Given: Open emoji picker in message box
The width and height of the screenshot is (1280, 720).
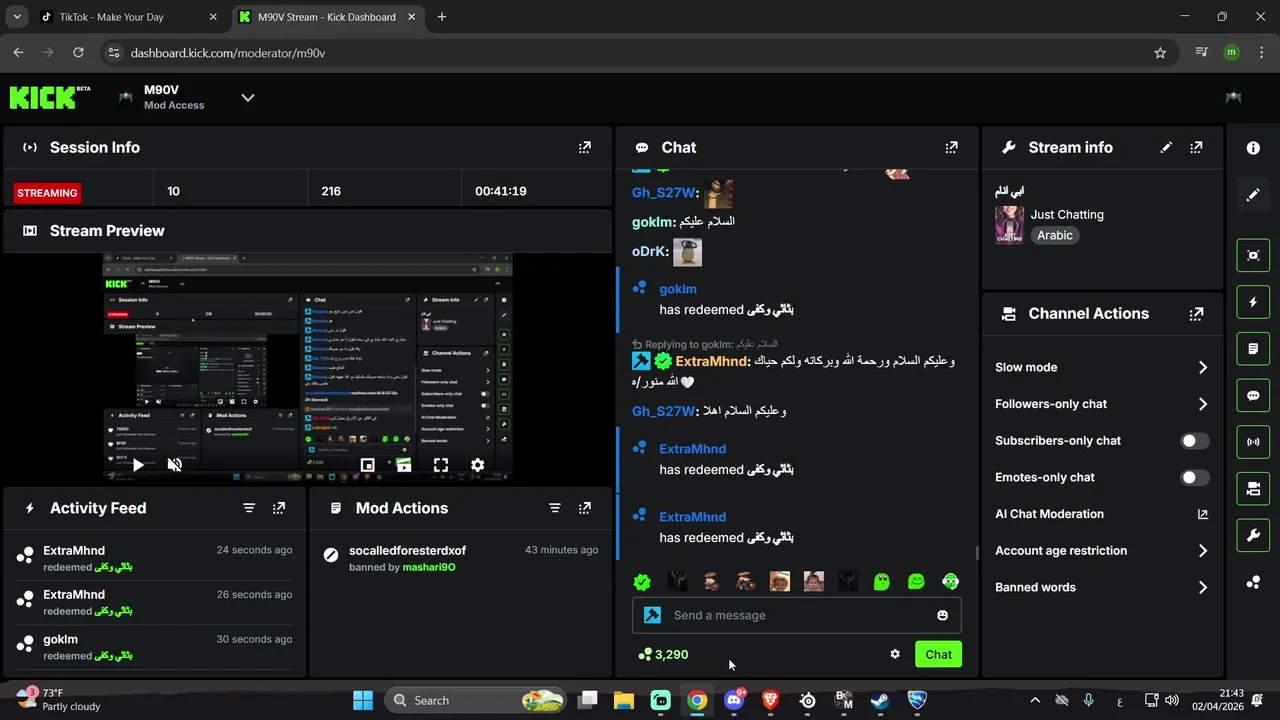Looking at the screenshot, I should point(942,615).
